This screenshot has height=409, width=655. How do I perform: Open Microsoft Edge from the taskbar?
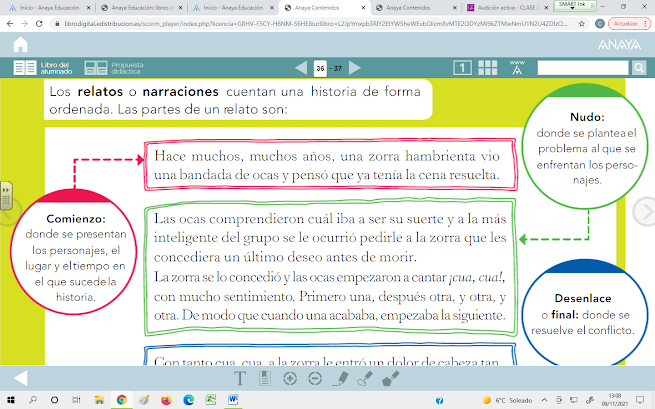188,400
